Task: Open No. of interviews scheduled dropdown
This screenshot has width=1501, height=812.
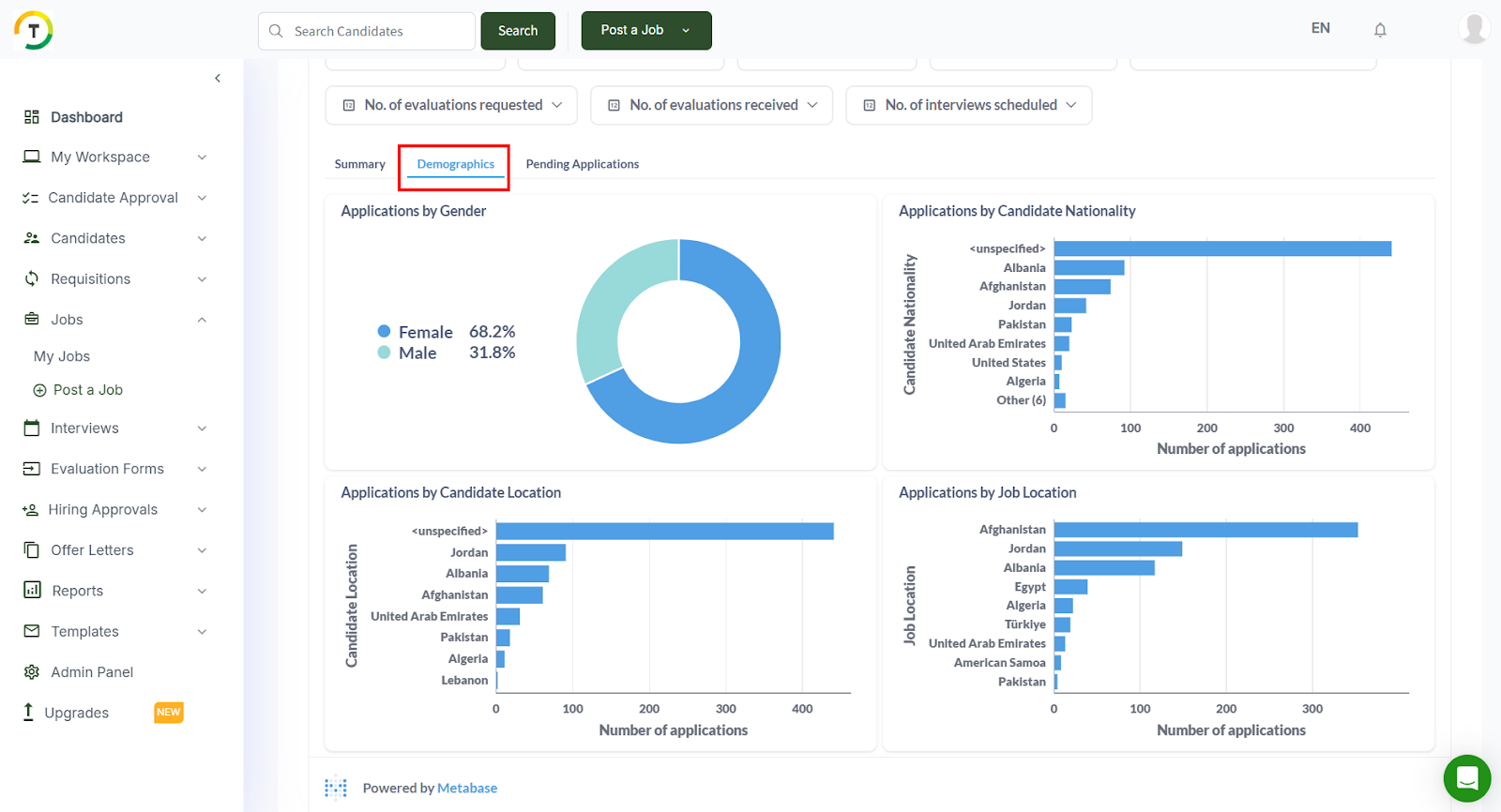Action: point(968,105)
